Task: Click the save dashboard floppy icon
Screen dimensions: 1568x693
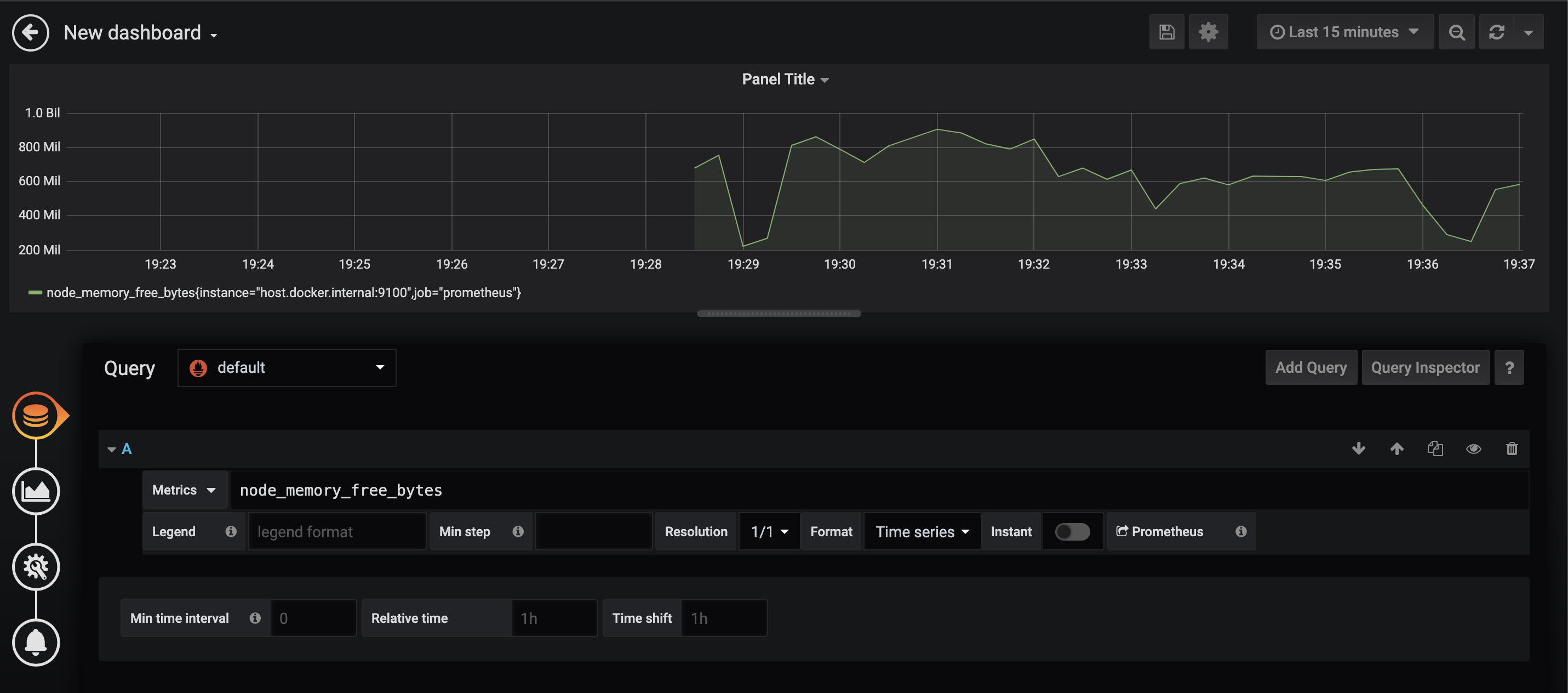Action: pos(1166,32)
